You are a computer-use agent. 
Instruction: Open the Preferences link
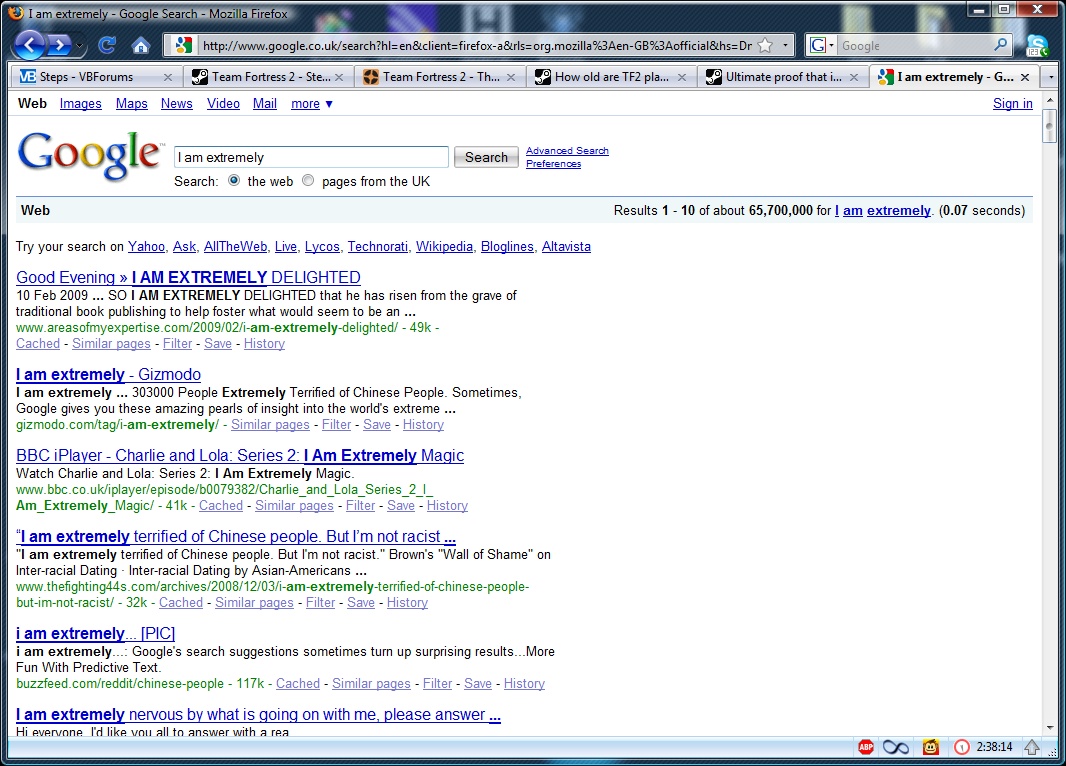coord(553,164)
